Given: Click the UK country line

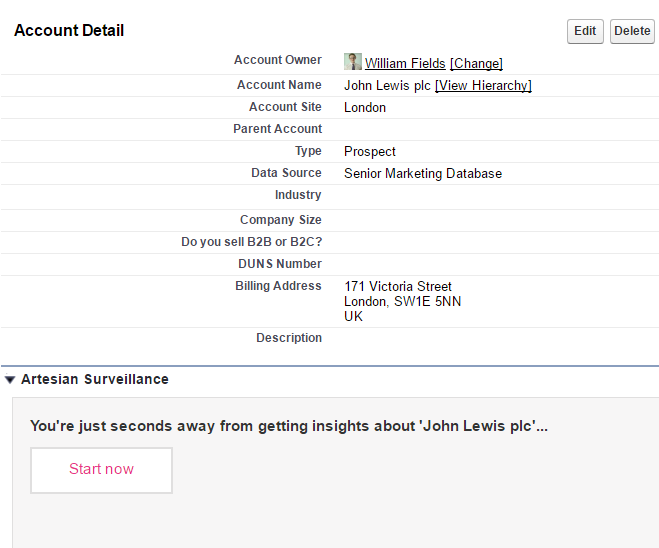Looking at the screenshot, I should [x=353, y=316].
